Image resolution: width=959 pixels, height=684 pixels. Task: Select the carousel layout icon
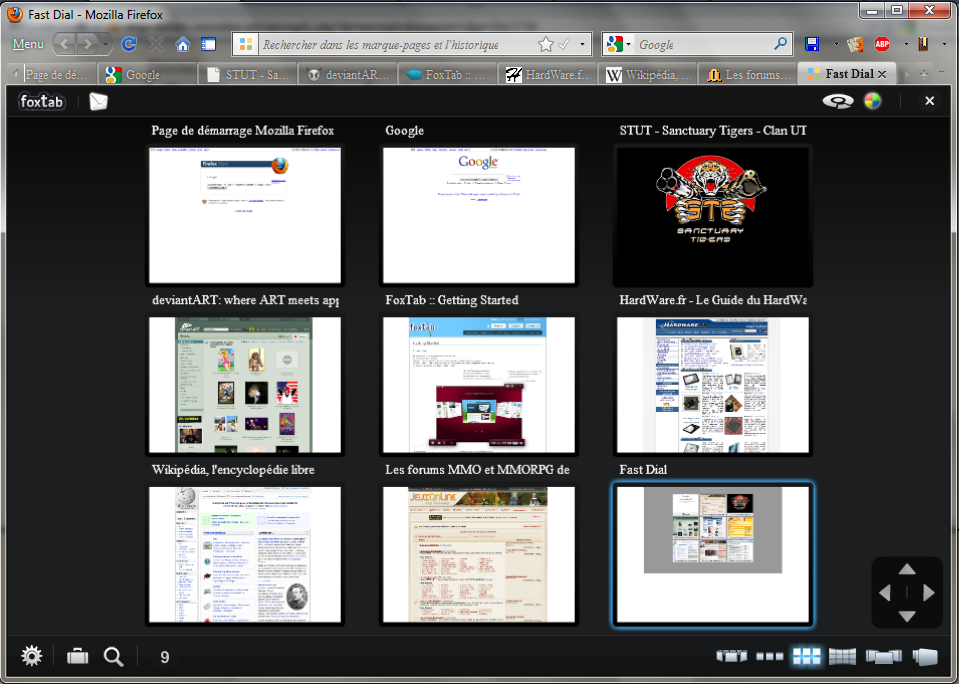[x=732, y=656]
